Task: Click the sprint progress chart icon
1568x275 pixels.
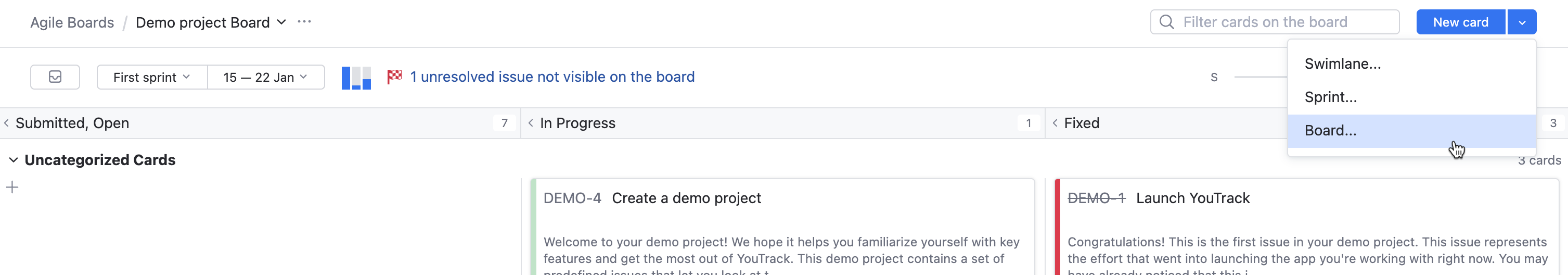Action: [356, 78]
